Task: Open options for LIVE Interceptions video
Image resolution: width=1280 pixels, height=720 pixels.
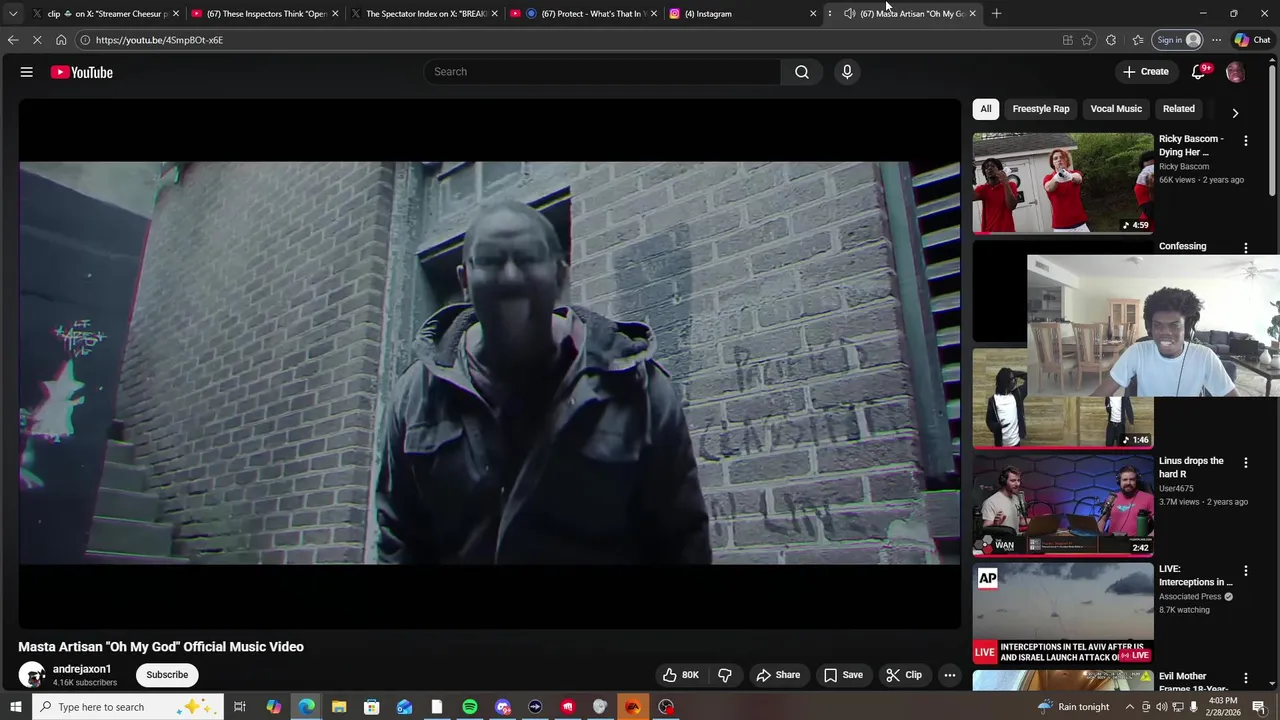Action: [1246, 571]
